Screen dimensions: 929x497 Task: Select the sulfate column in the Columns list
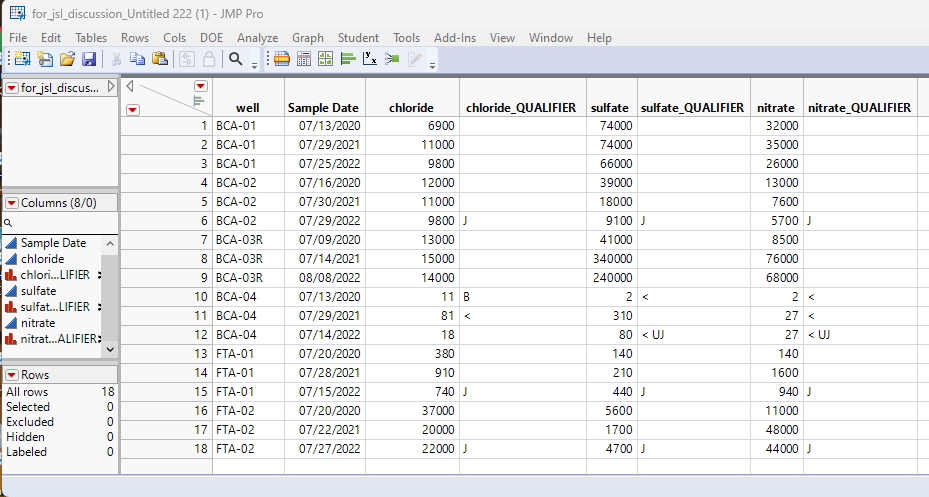click(39, 291)
